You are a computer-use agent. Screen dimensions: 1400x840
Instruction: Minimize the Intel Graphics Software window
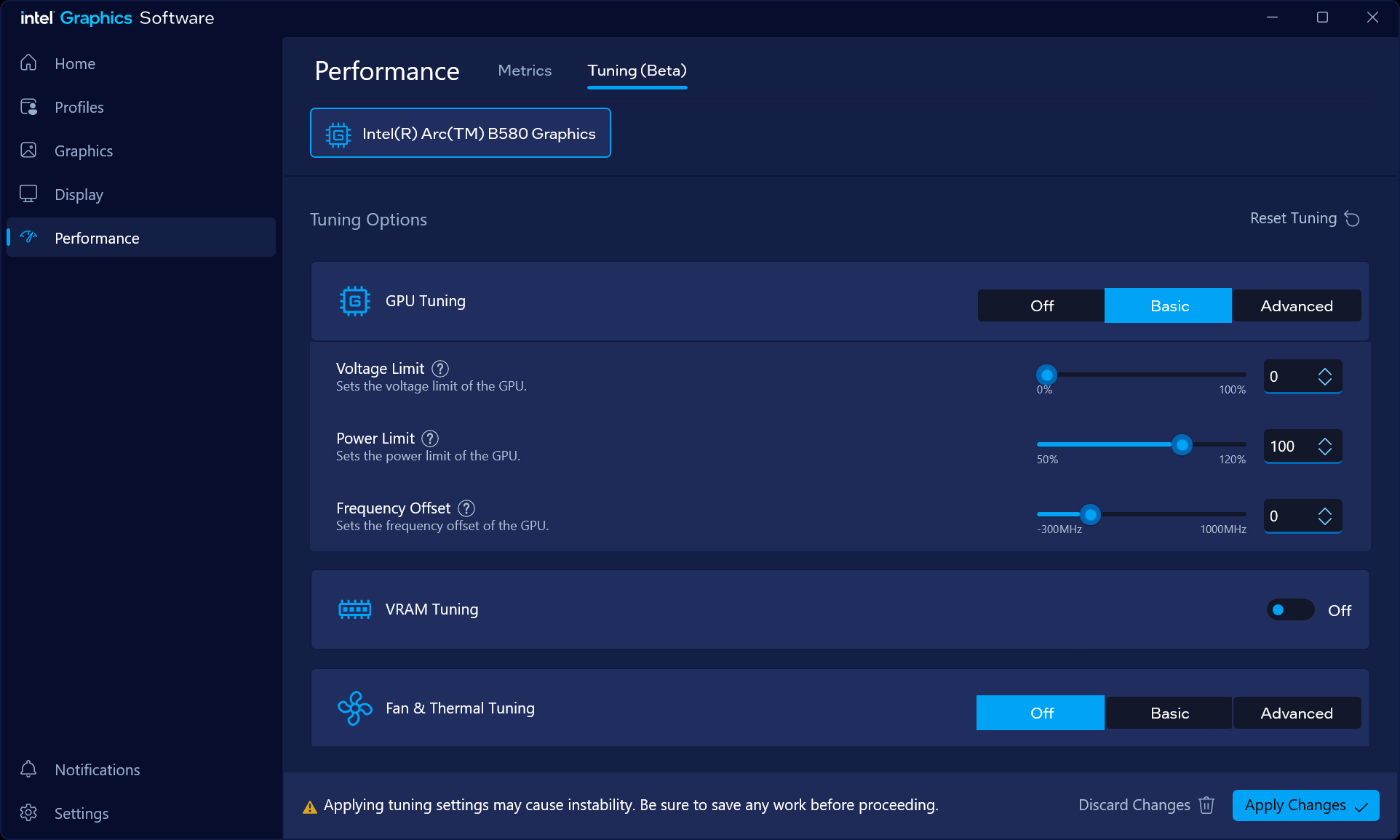[x=1272, y=17]
